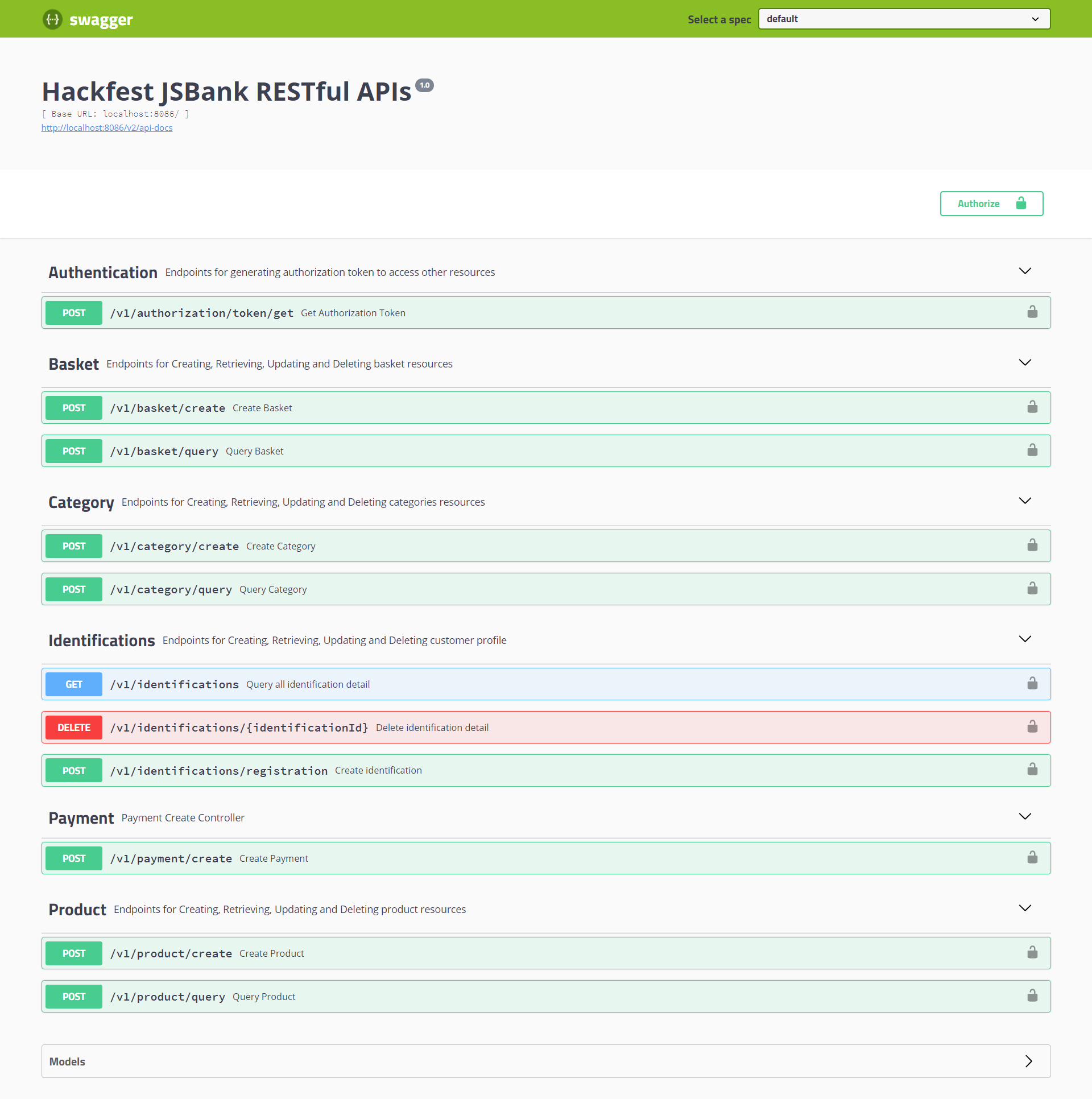The image size is (1092, 1099).
Task: Click lock icon on category query endpoint
Action: (x=1032, y=589)
